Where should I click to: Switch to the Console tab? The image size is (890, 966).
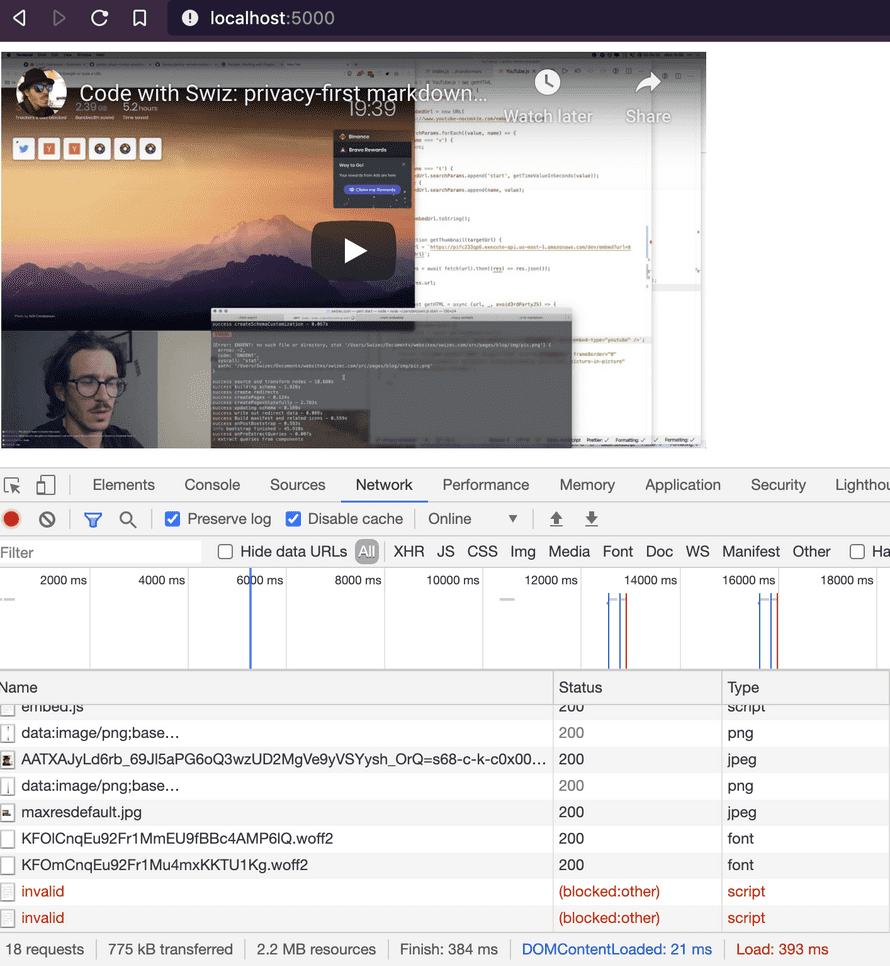point(211,485)
